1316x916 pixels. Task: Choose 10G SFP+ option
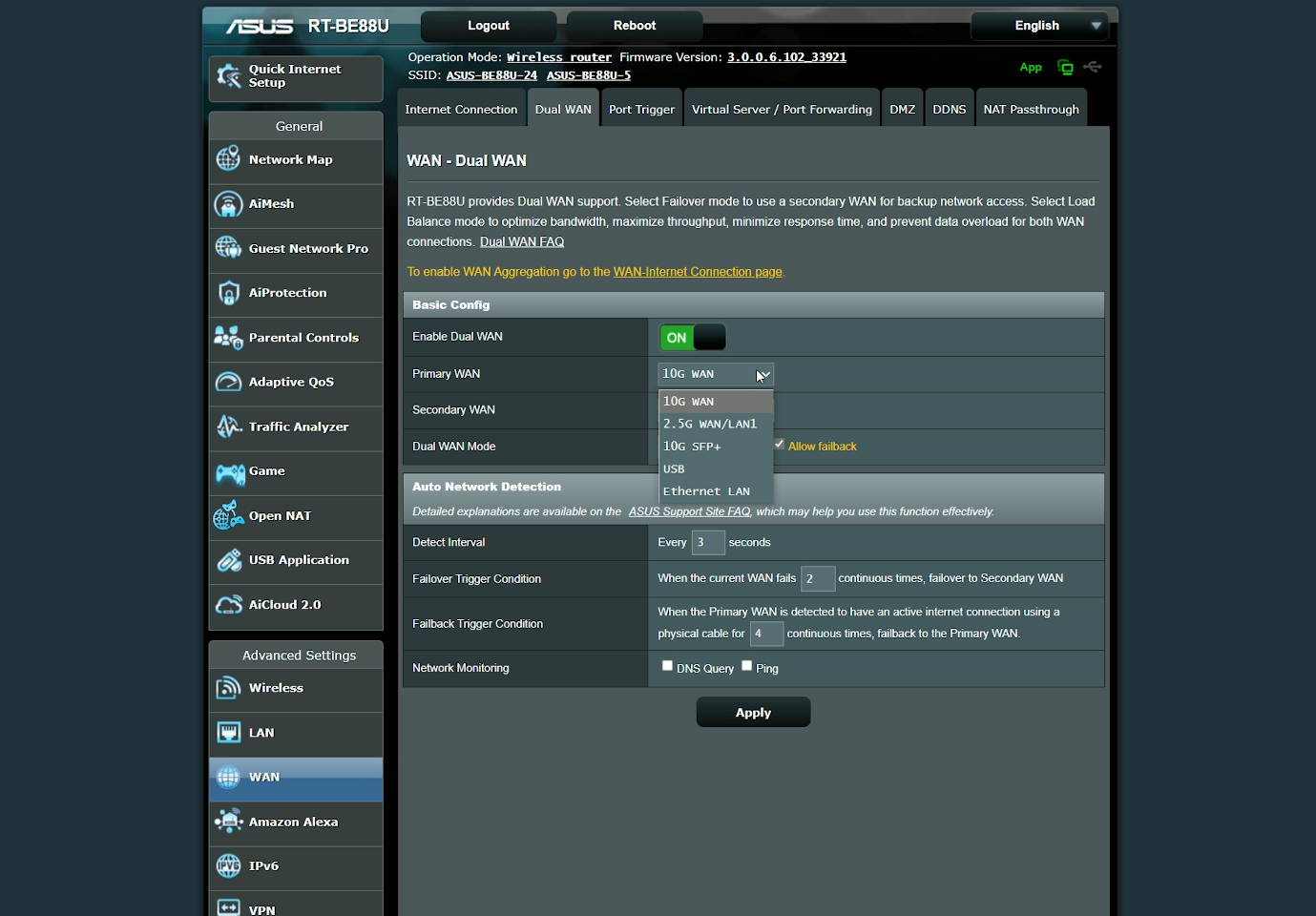(716, 447)
